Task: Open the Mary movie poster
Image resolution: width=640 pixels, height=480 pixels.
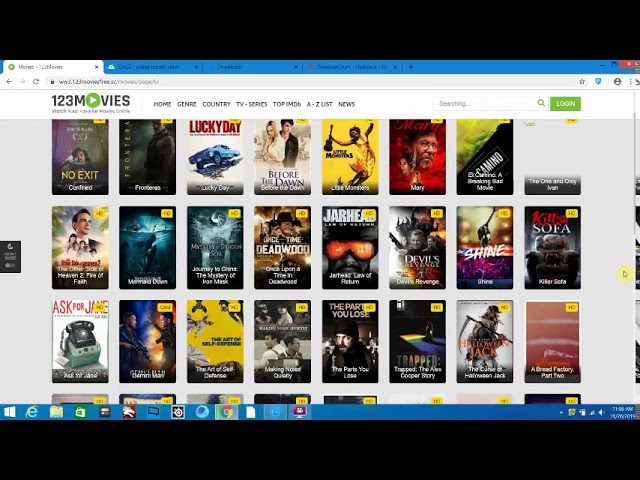Action: pyautogui.click(x=418, y=157)
